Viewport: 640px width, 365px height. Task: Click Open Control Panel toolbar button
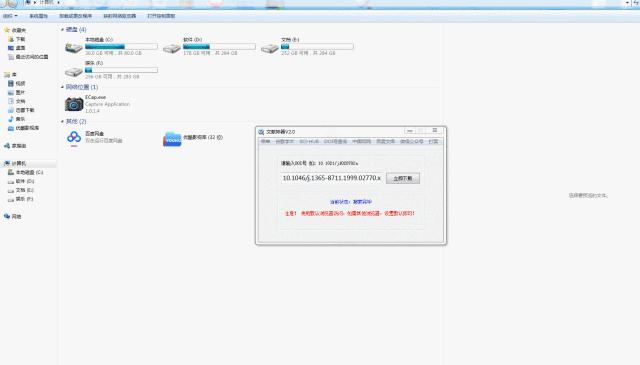point(161,16)
